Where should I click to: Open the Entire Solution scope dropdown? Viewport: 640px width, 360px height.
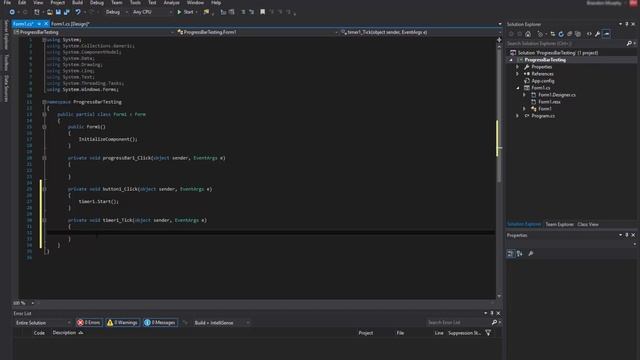(42, 322)
